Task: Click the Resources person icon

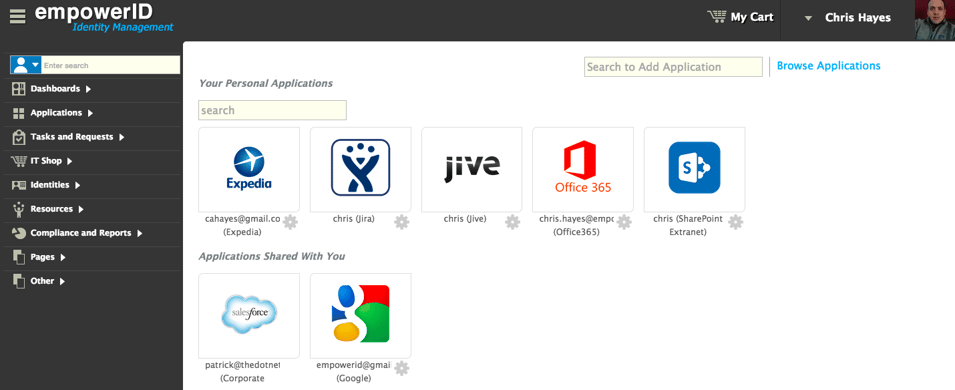Action: pos(19,209)
